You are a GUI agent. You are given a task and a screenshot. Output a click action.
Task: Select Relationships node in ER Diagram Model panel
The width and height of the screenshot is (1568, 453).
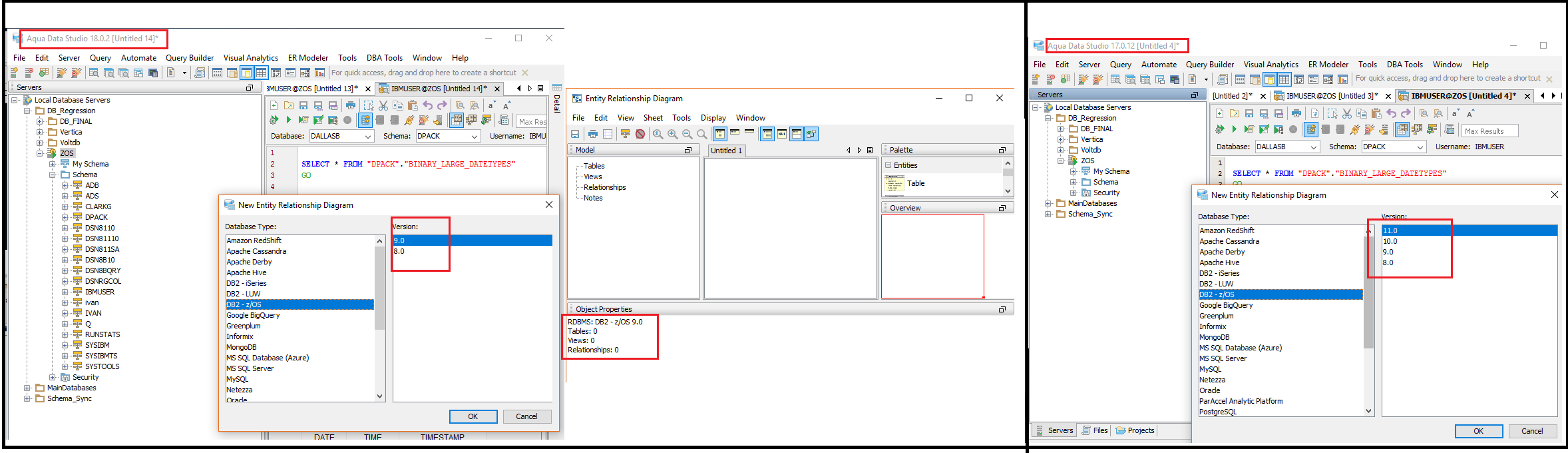(x=604, y=187)
